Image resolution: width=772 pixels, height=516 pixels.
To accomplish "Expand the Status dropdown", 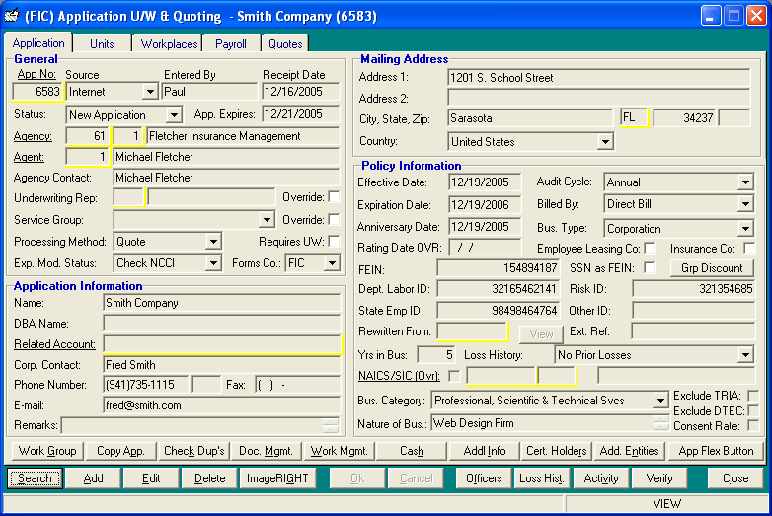I will coord(173,115).
